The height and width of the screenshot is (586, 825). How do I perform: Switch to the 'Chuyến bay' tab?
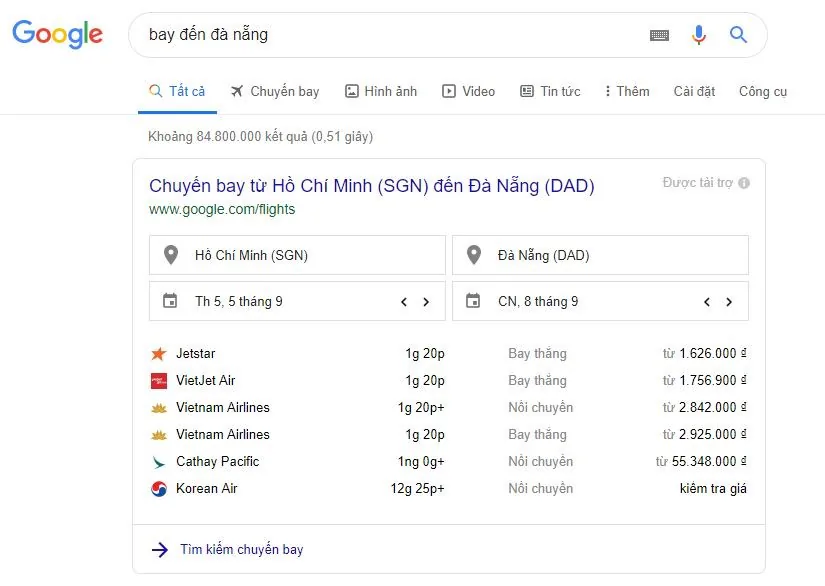tap(275, 92)
